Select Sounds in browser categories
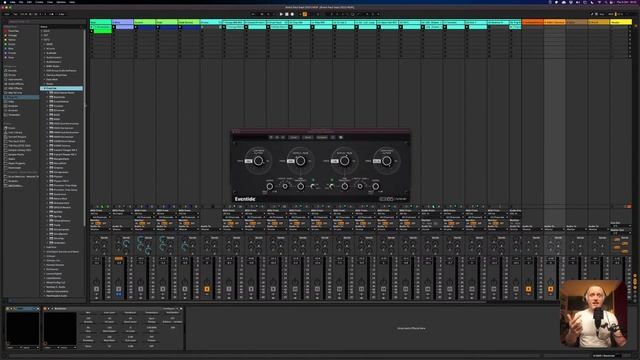This screenshot has width=640, height=360. click(x=13, y=71)
